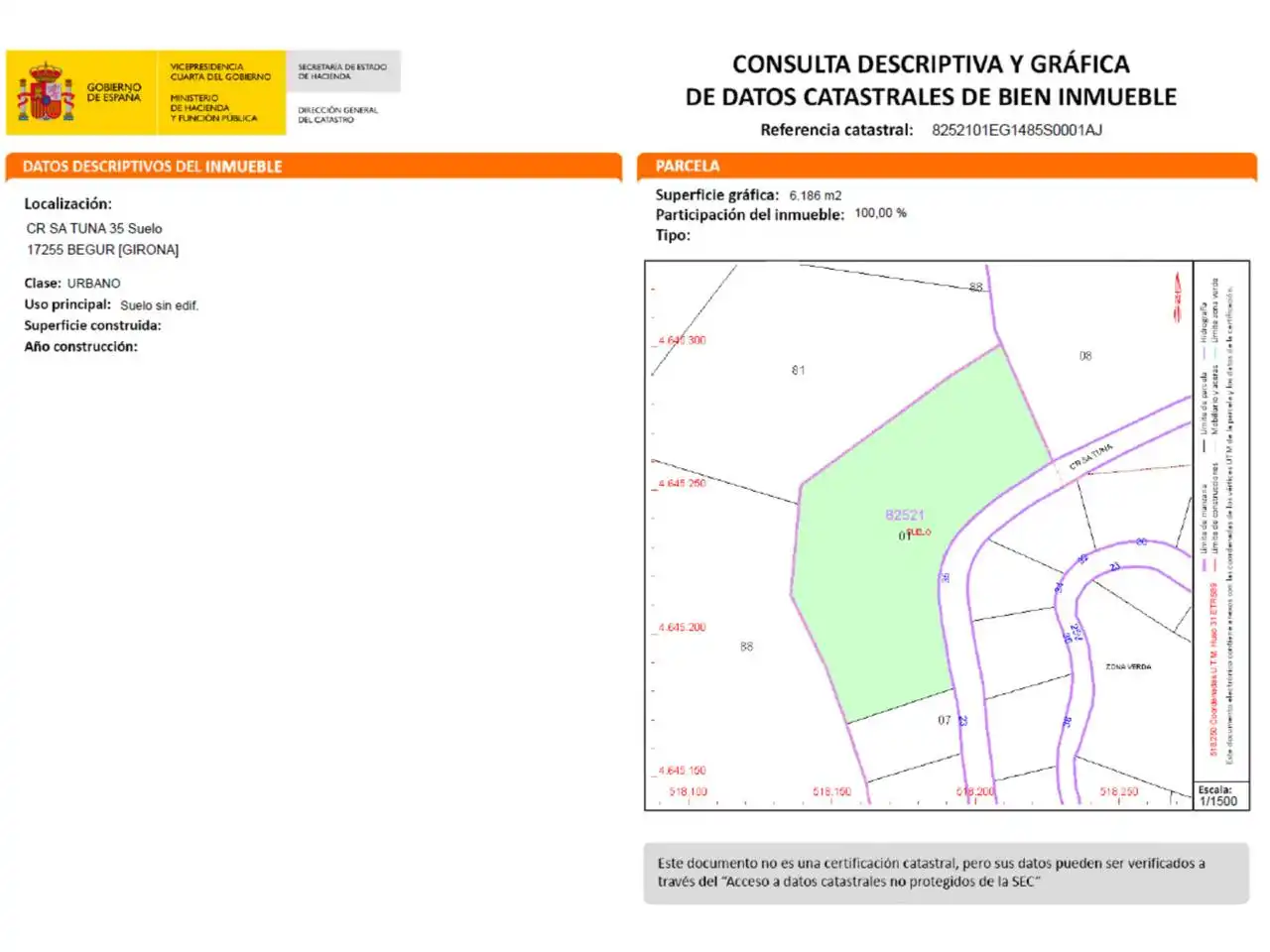Click the Clase value URBANO
The width and height of the screenshot is (1270, 952).
click(93, 284)
